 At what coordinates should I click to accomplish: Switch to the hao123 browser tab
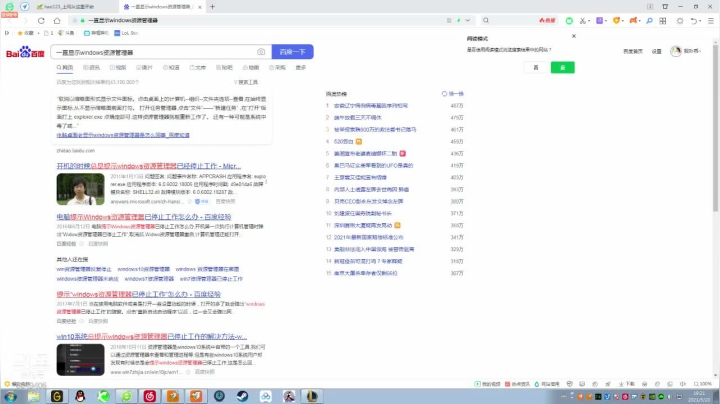[69, 7]
